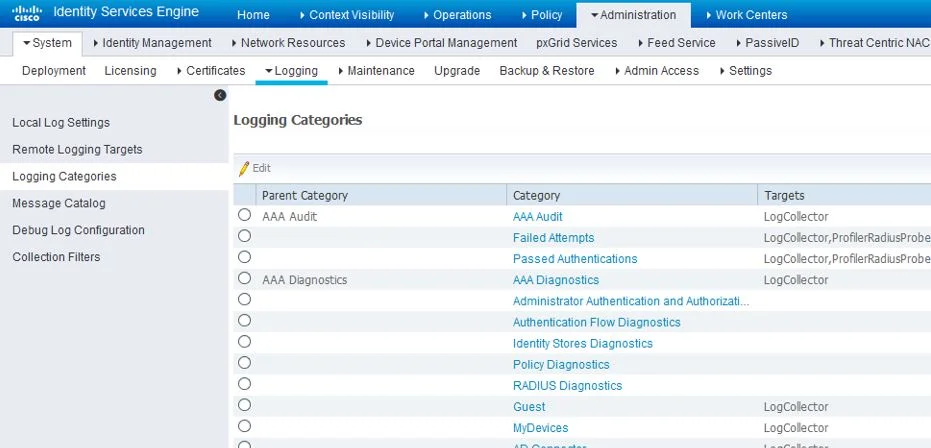This screenshot has height=448, width=931.
Task: Expand the Feed Service submenu
Action: point(676,43)
